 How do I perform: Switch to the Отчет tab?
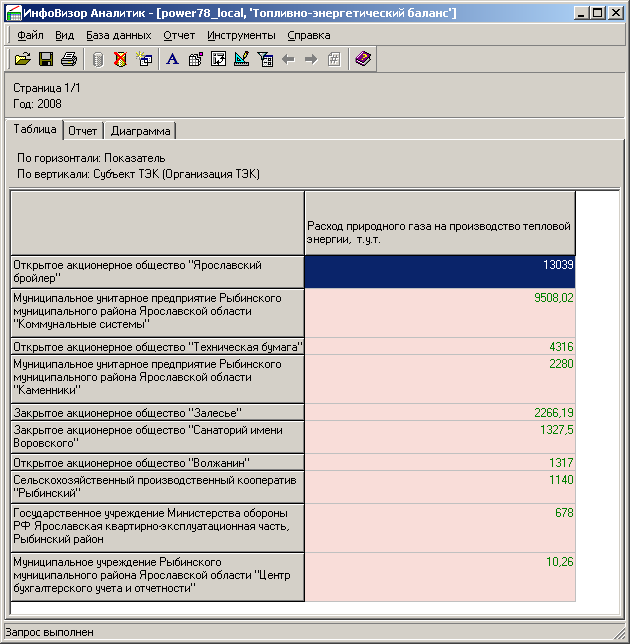pyautogui.click(x=83, y=131)
